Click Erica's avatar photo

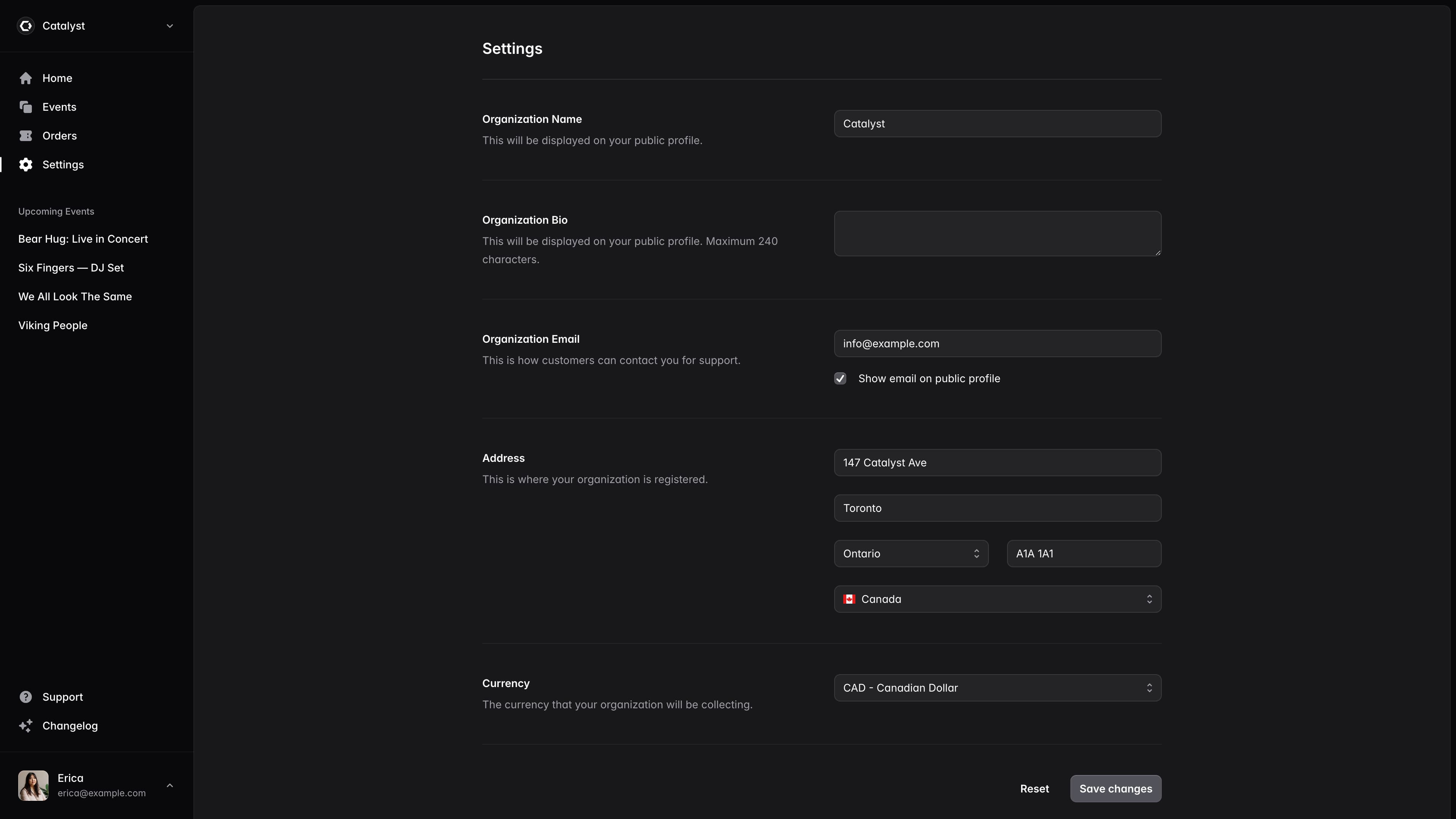33,786
